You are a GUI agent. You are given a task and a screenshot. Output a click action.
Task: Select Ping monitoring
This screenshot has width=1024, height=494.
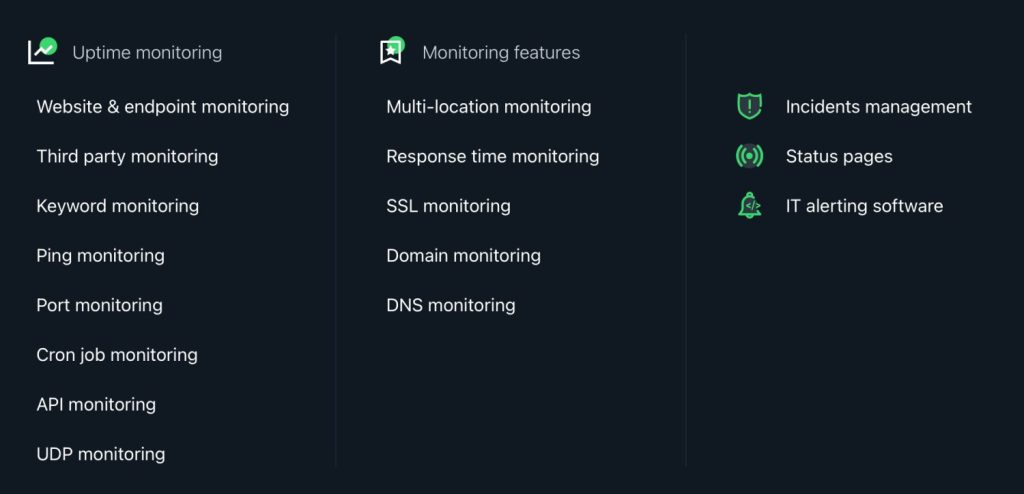point(101,255)
